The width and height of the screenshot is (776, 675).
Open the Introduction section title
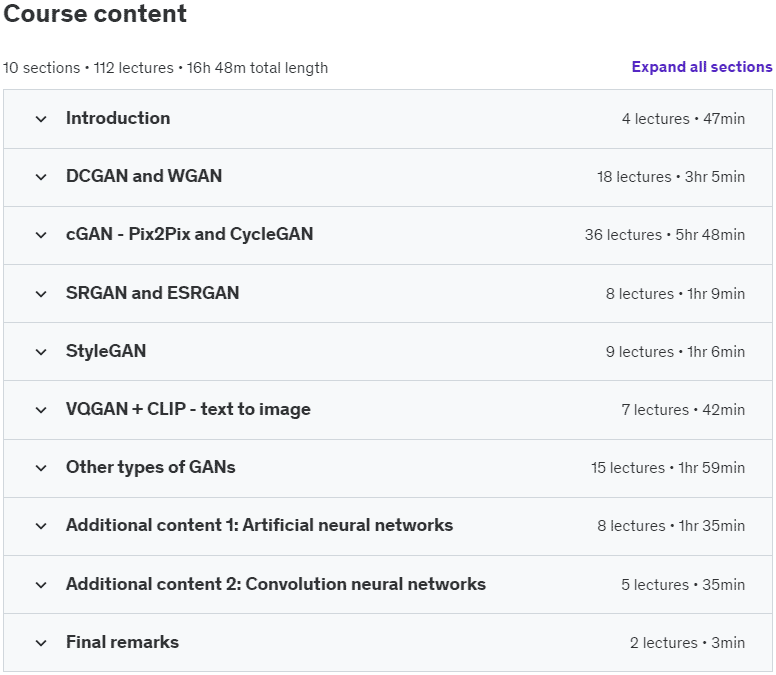coord(118,118)
